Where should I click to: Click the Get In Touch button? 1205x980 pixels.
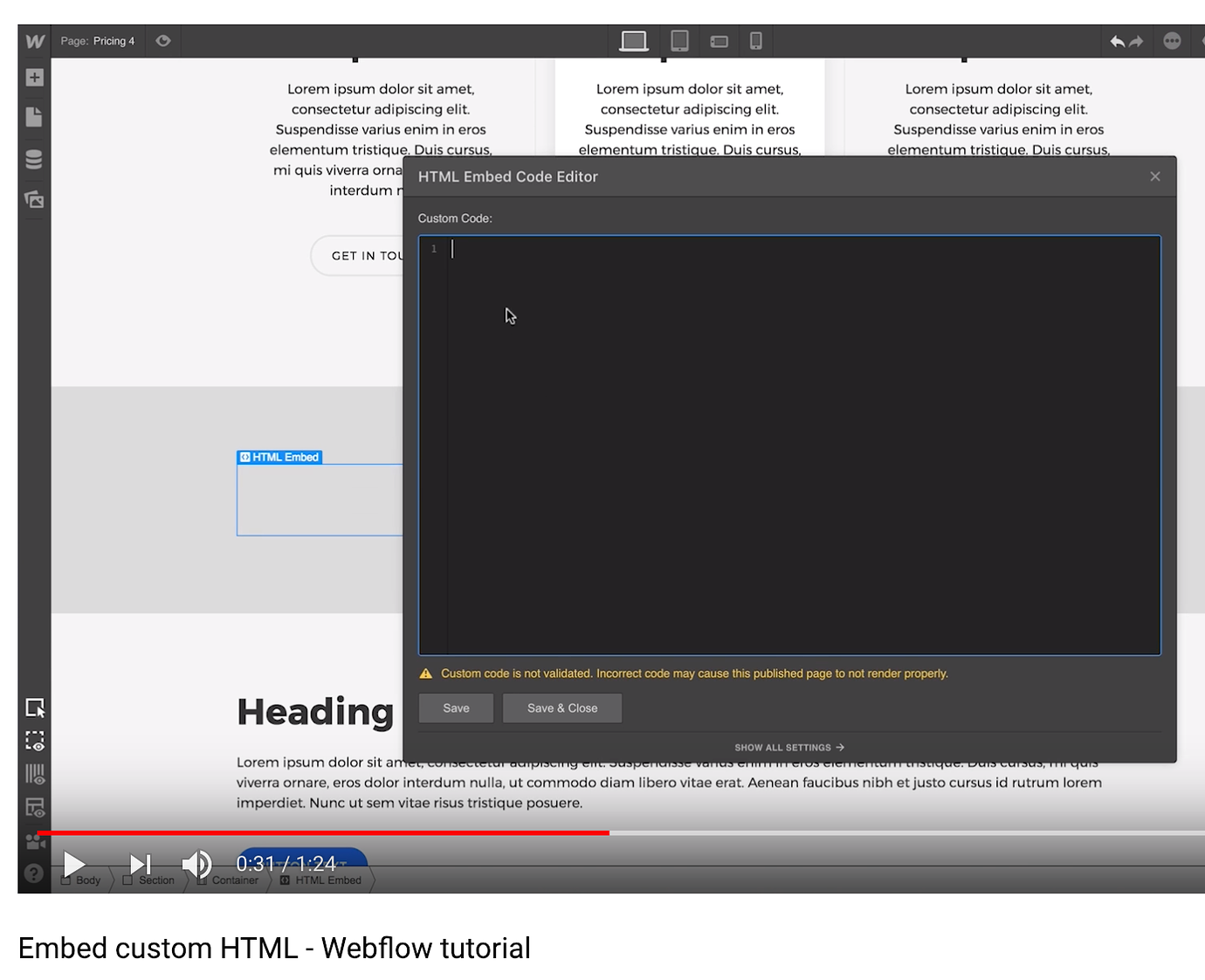click(x=367, y=255)
